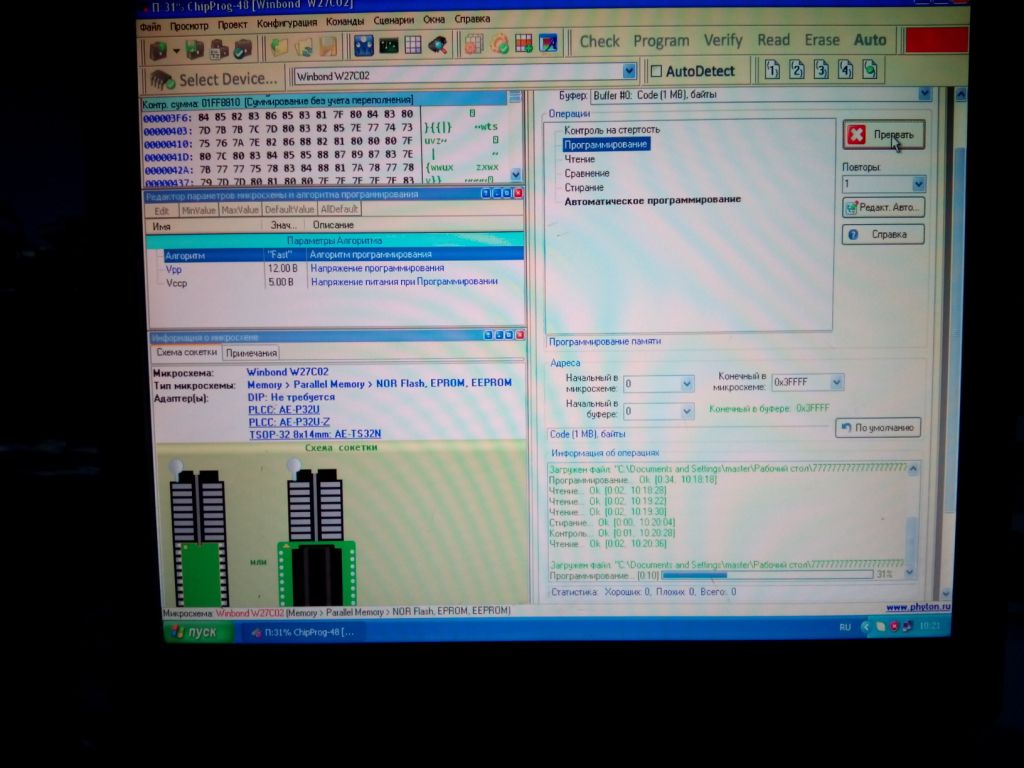Click the Редакт. Авто edit button
This screenshot has width=1024, height=768.
point(882,208)
